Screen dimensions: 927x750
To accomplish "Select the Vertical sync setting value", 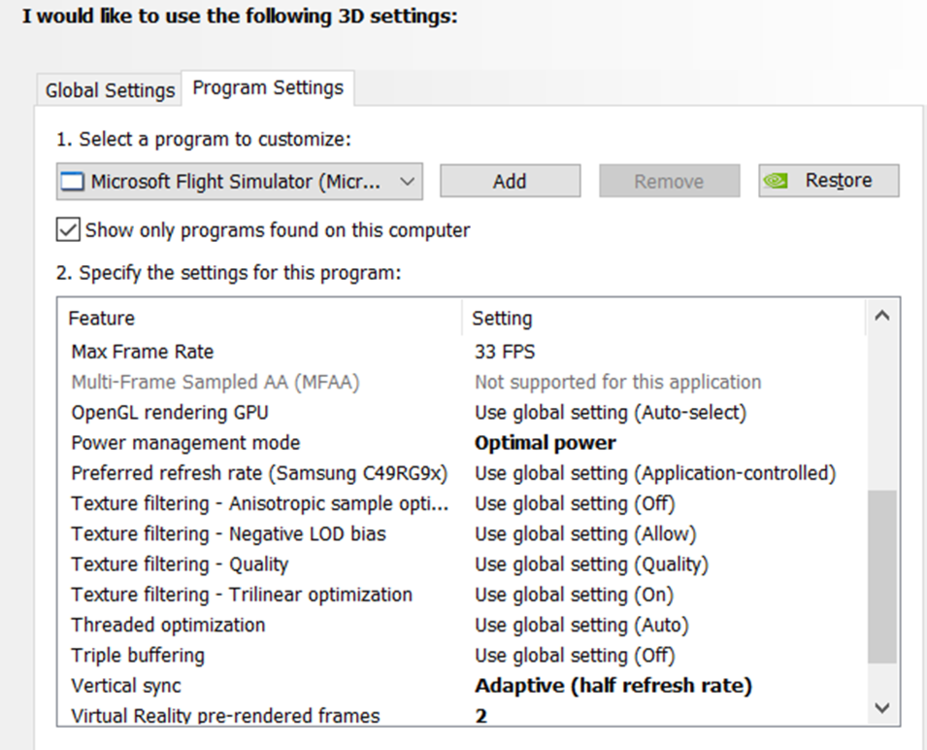I will 612,686.
